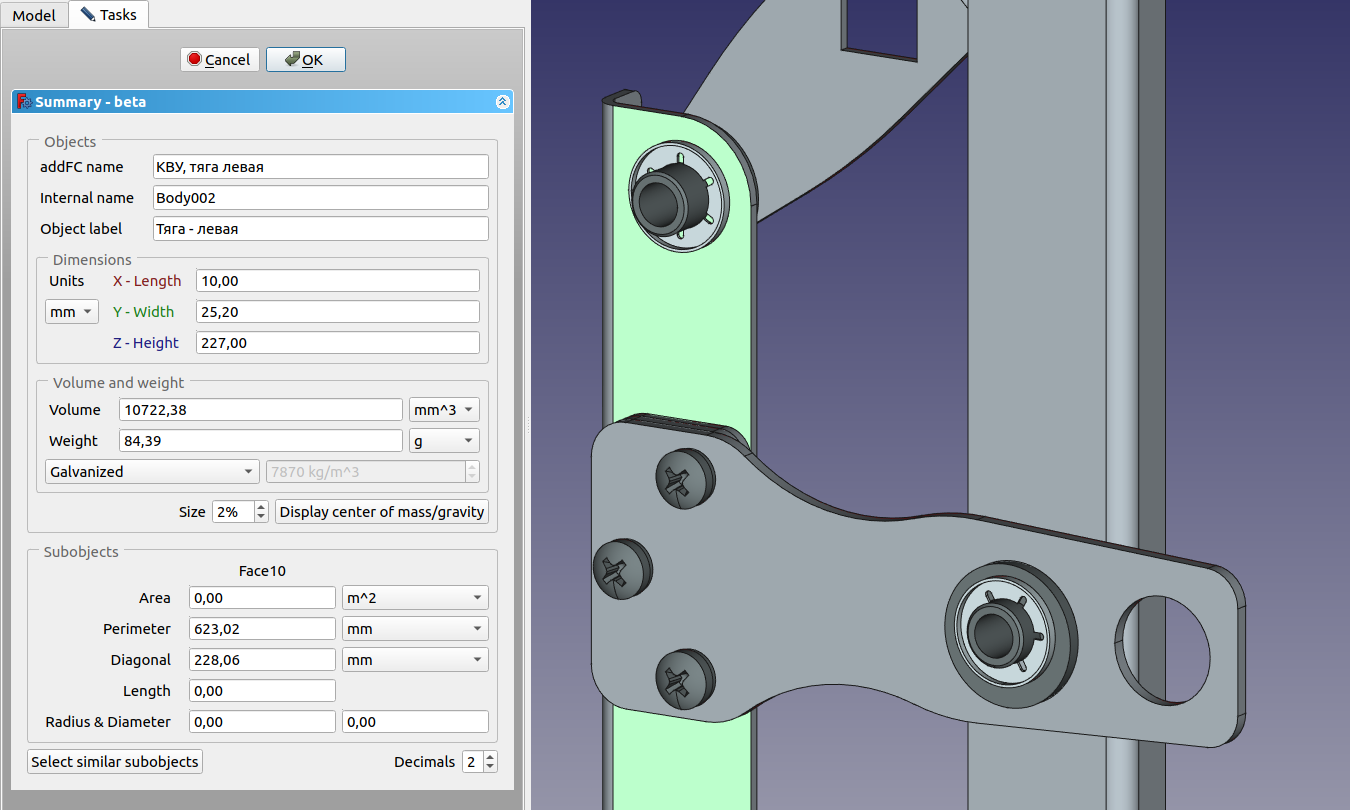Click Display center of mass/gravity button
Image resolution: width=1350 pixels, height=810 pixels.
382,512
